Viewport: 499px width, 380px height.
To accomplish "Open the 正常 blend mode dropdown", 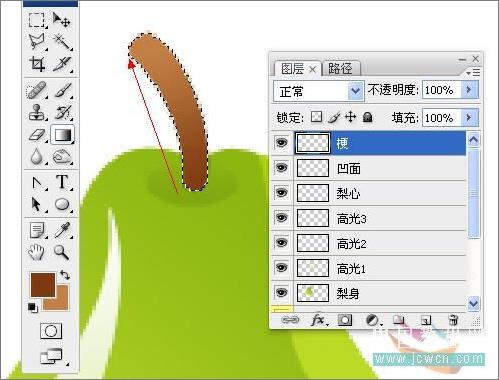I will tap(318, 91).
